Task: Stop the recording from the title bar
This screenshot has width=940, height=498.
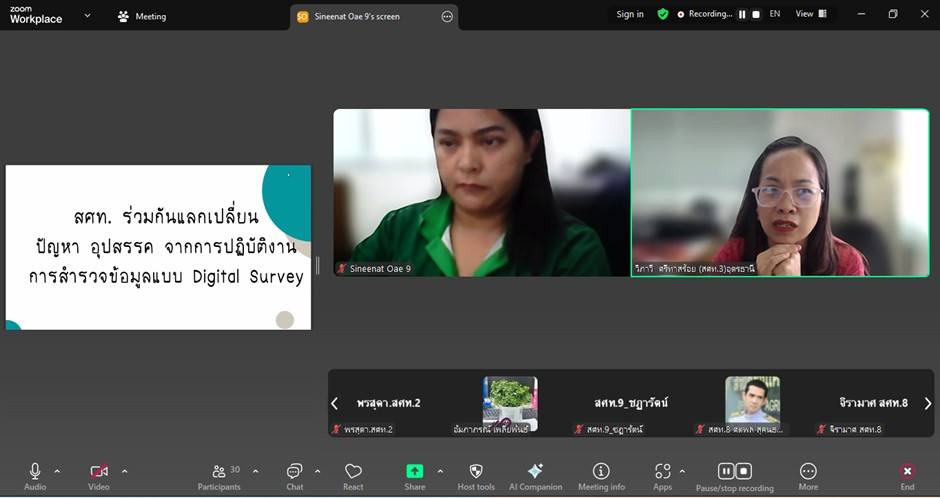Action: click(x=756, y=15)
